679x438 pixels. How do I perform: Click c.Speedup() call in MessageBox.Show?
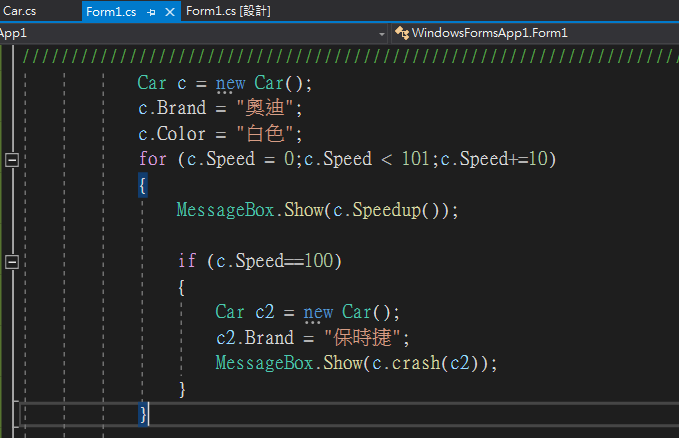[x=391, y=210]
